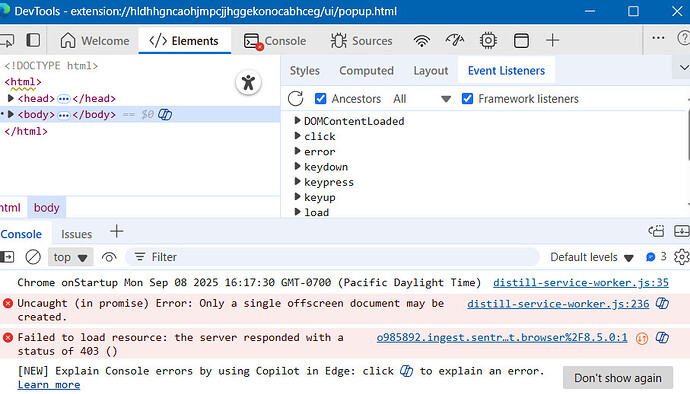
Task: Open the Network tool wifi icon
Action: pyautogui.click(x=422, y=41)
